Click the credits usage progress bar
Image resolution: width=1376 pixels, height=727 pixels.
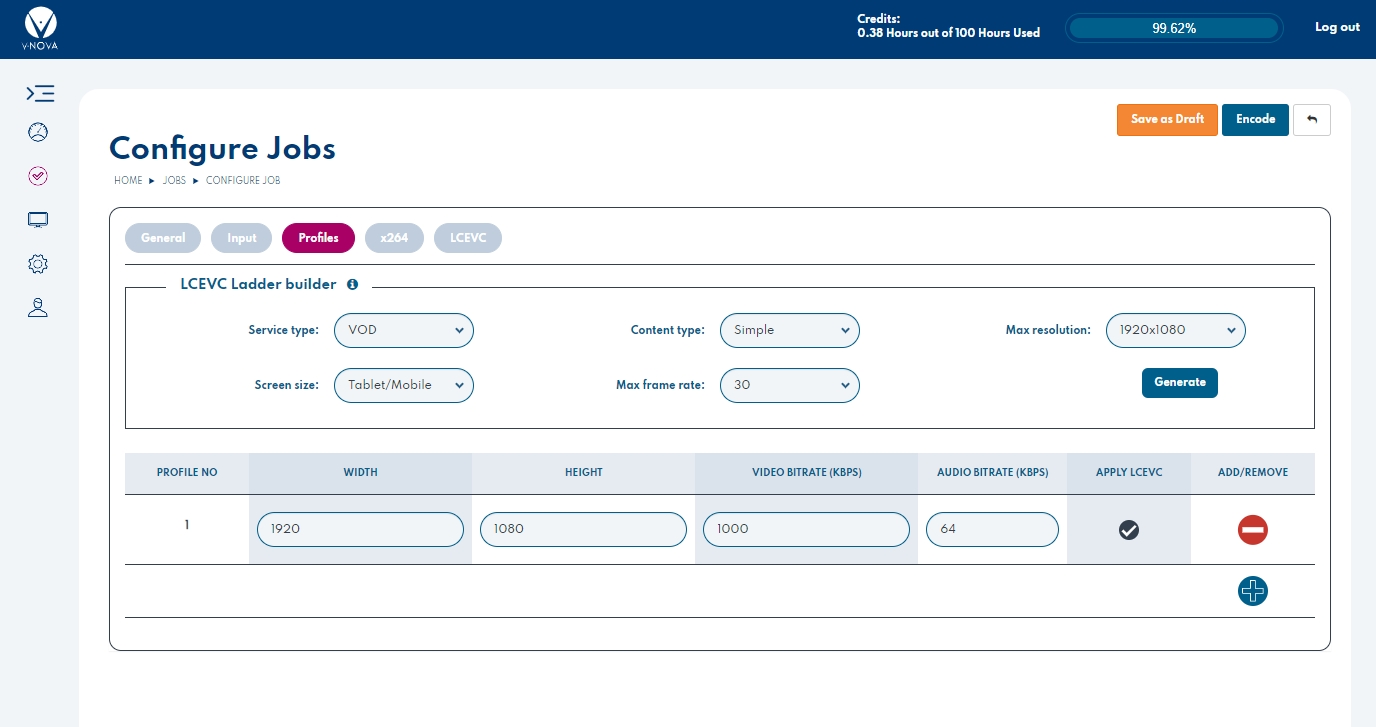(1173, 28)
